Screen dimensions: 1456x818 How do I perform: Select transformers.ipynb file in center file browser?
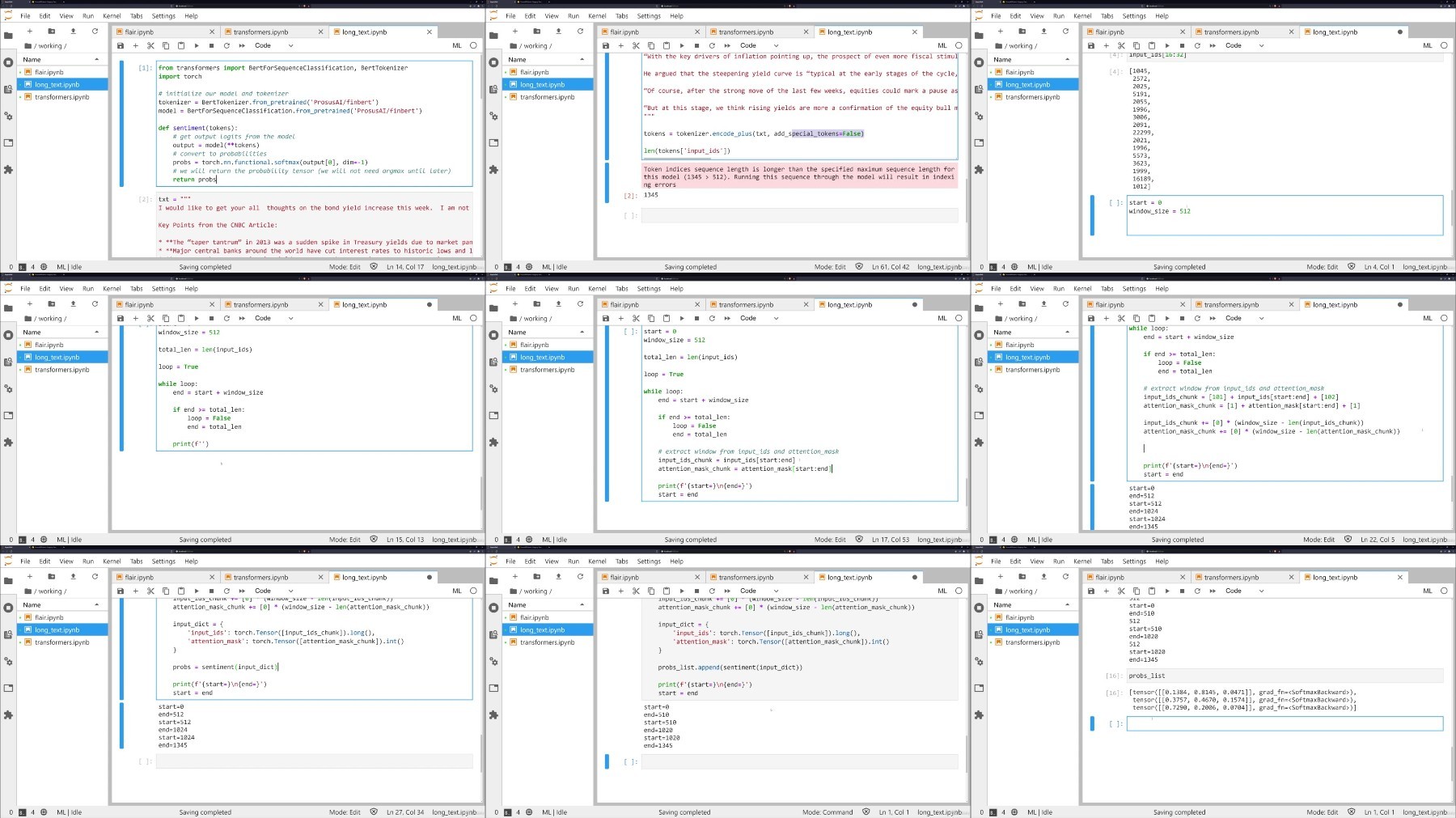point(547,369)
